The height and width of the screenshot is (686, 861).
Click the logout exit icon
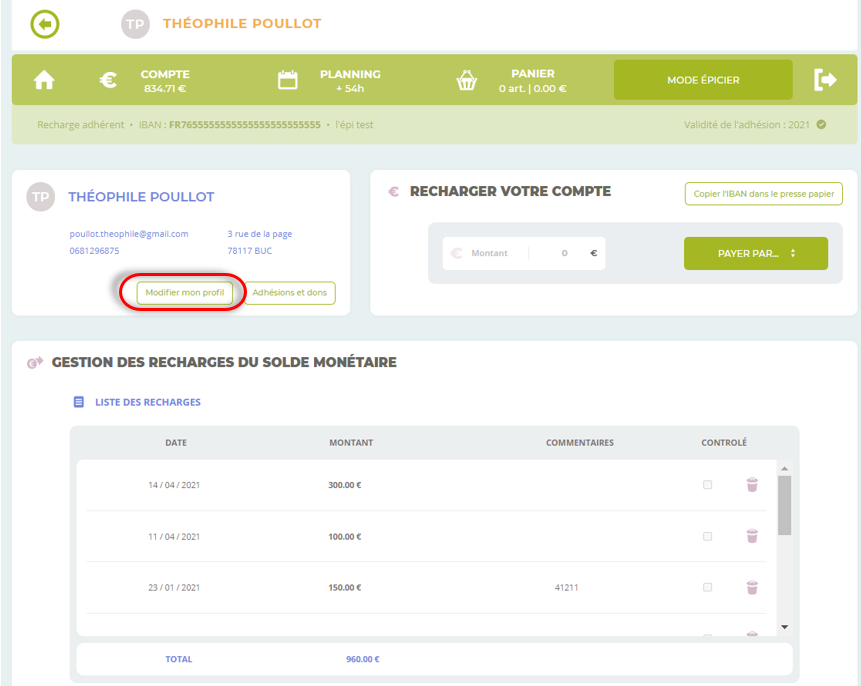tap(825, 80)
